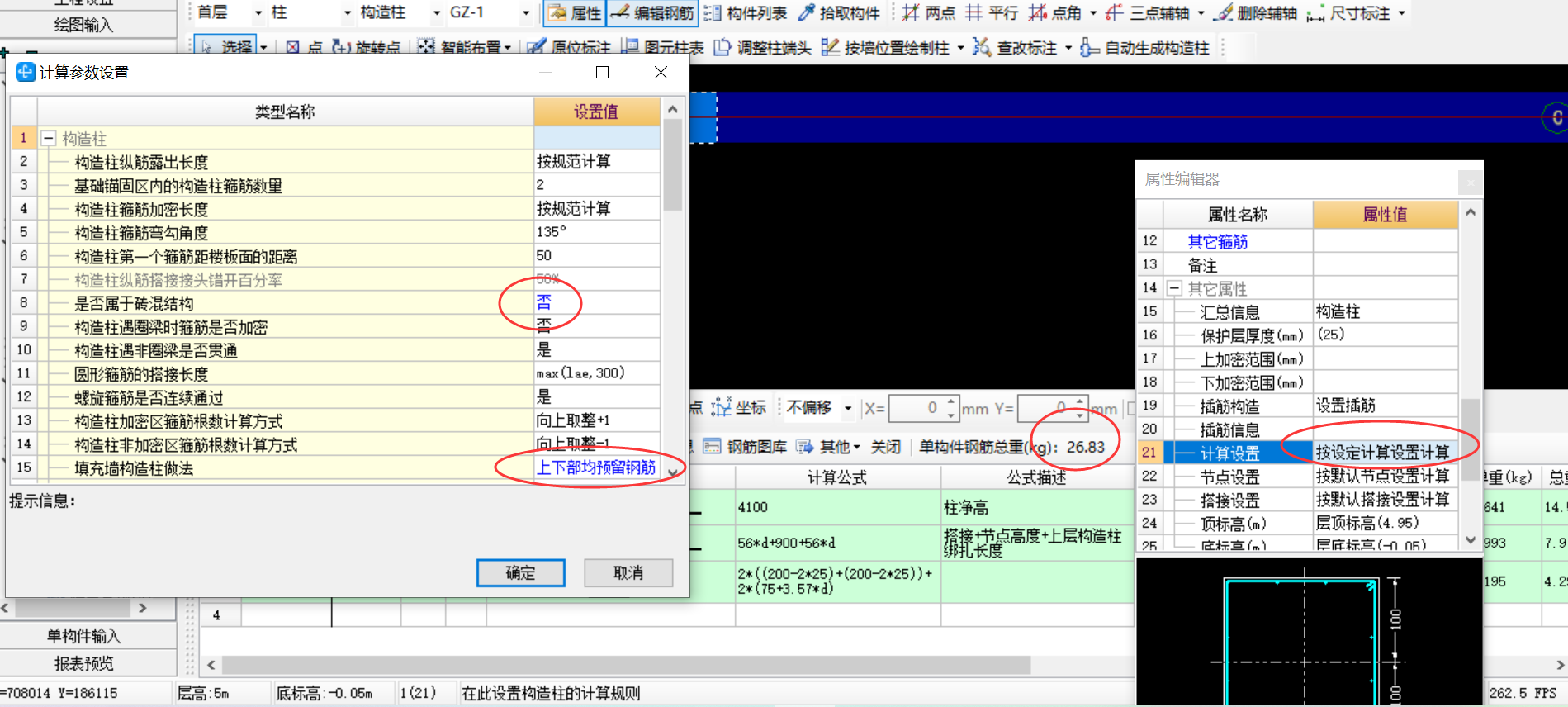The image size is (1568, 707).
Task: Open the GZ-1 component name dropdown
Action: (526, 12)
